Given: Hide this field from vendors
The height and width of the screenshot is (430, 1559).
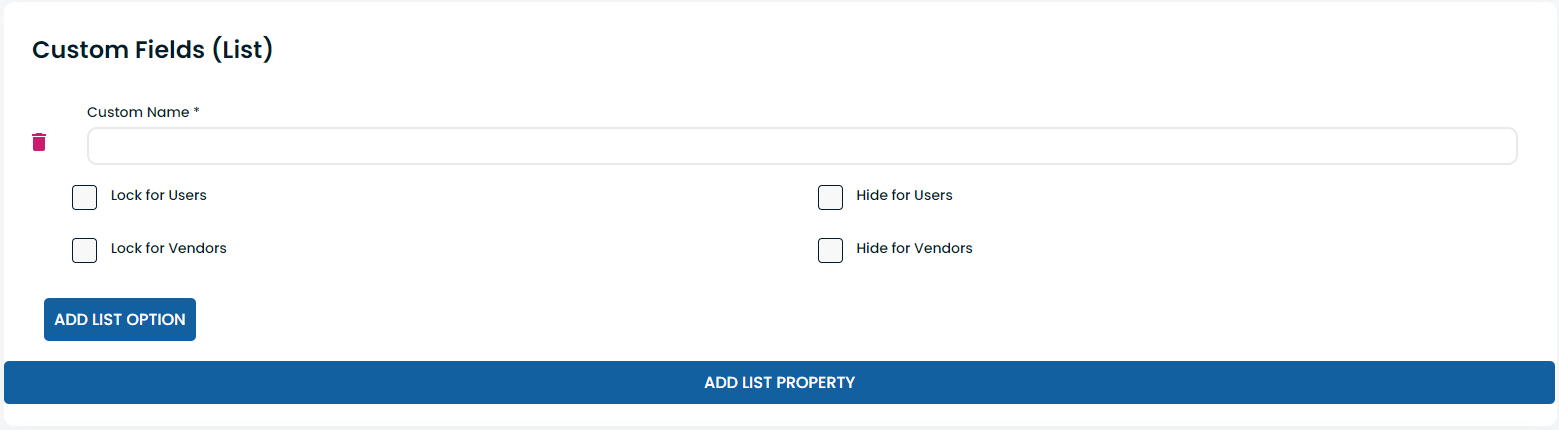Looking at the screenshot, I should pos(830,250).
